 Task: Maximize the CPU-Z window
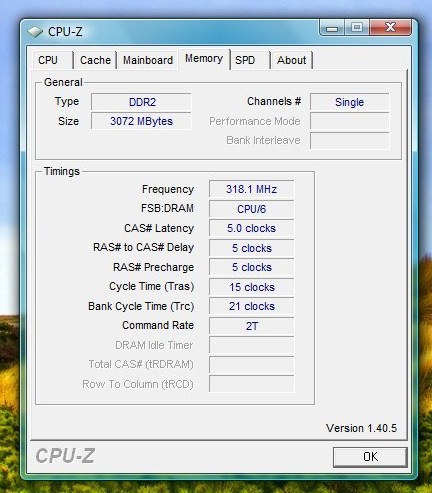pos(357,27)
